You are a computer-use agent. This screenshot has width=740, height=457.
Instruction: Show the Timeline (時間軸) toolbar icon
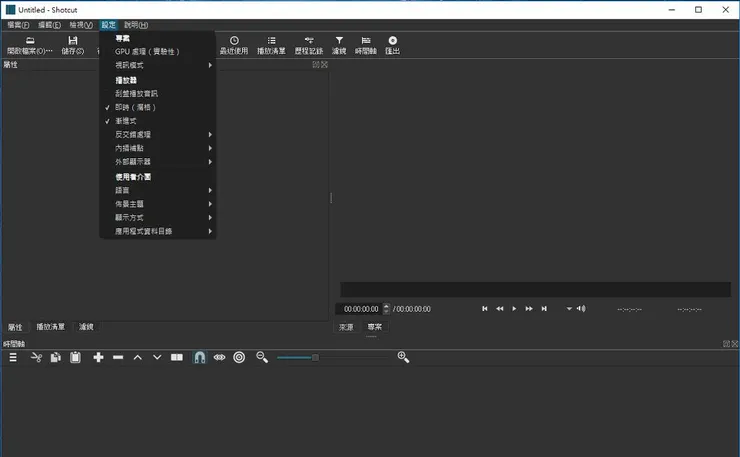(x=366, y=45)
